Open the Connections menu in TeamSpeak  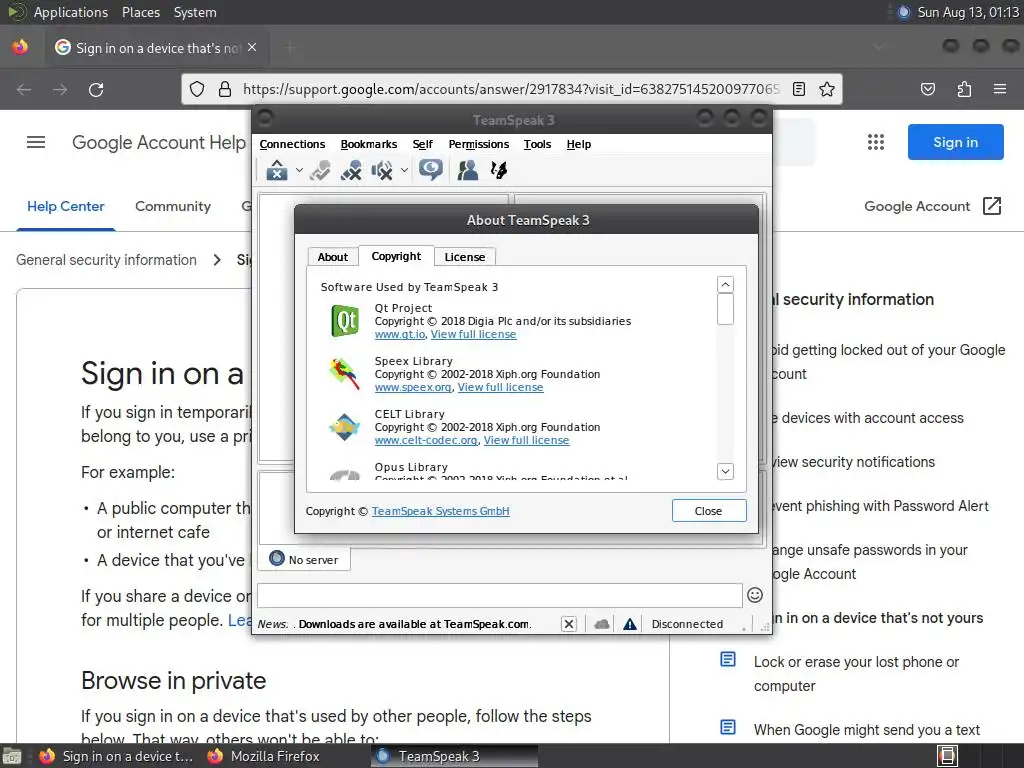coord(292,144)
